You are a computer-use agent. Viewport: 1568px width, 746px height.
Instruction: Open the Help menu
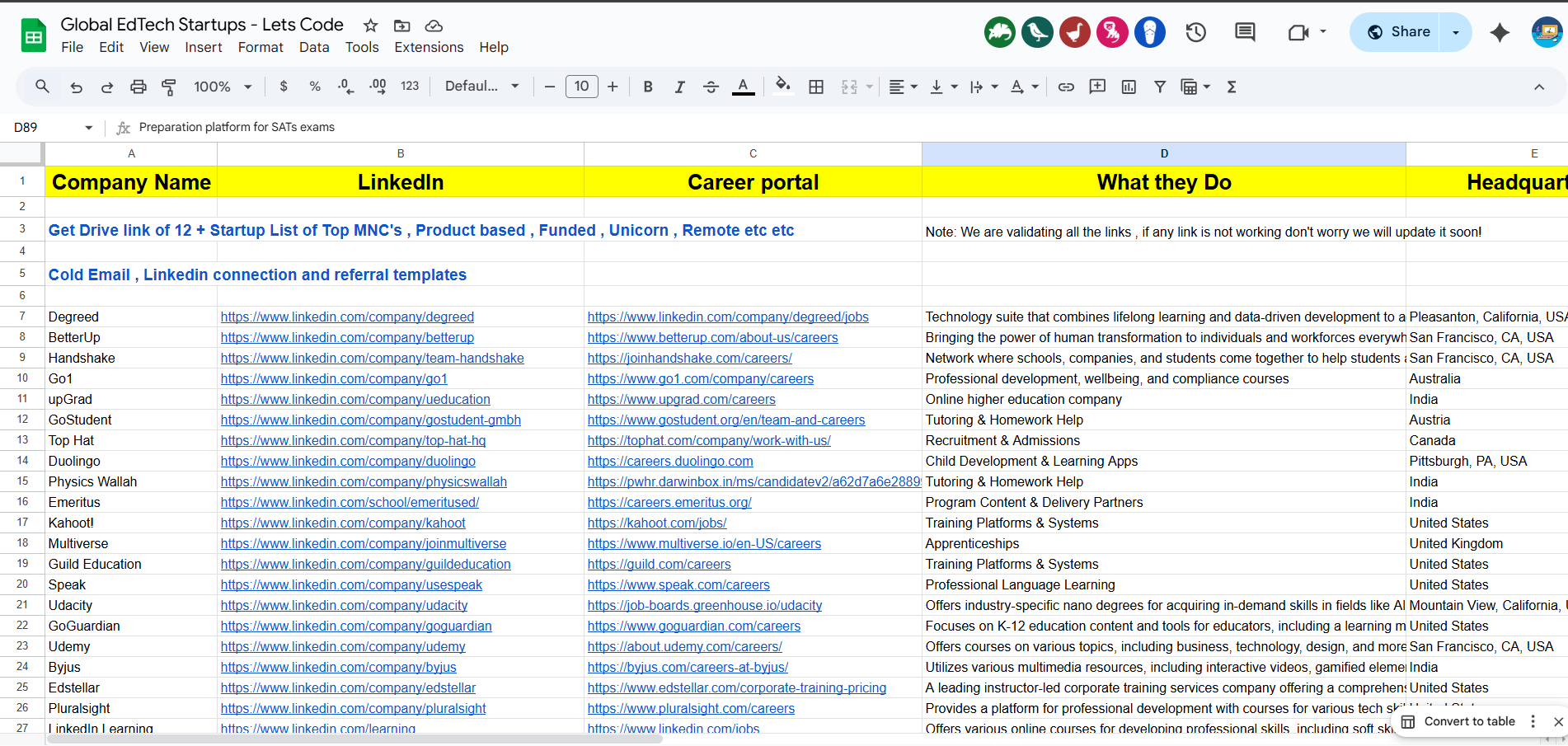coord(494,47)
